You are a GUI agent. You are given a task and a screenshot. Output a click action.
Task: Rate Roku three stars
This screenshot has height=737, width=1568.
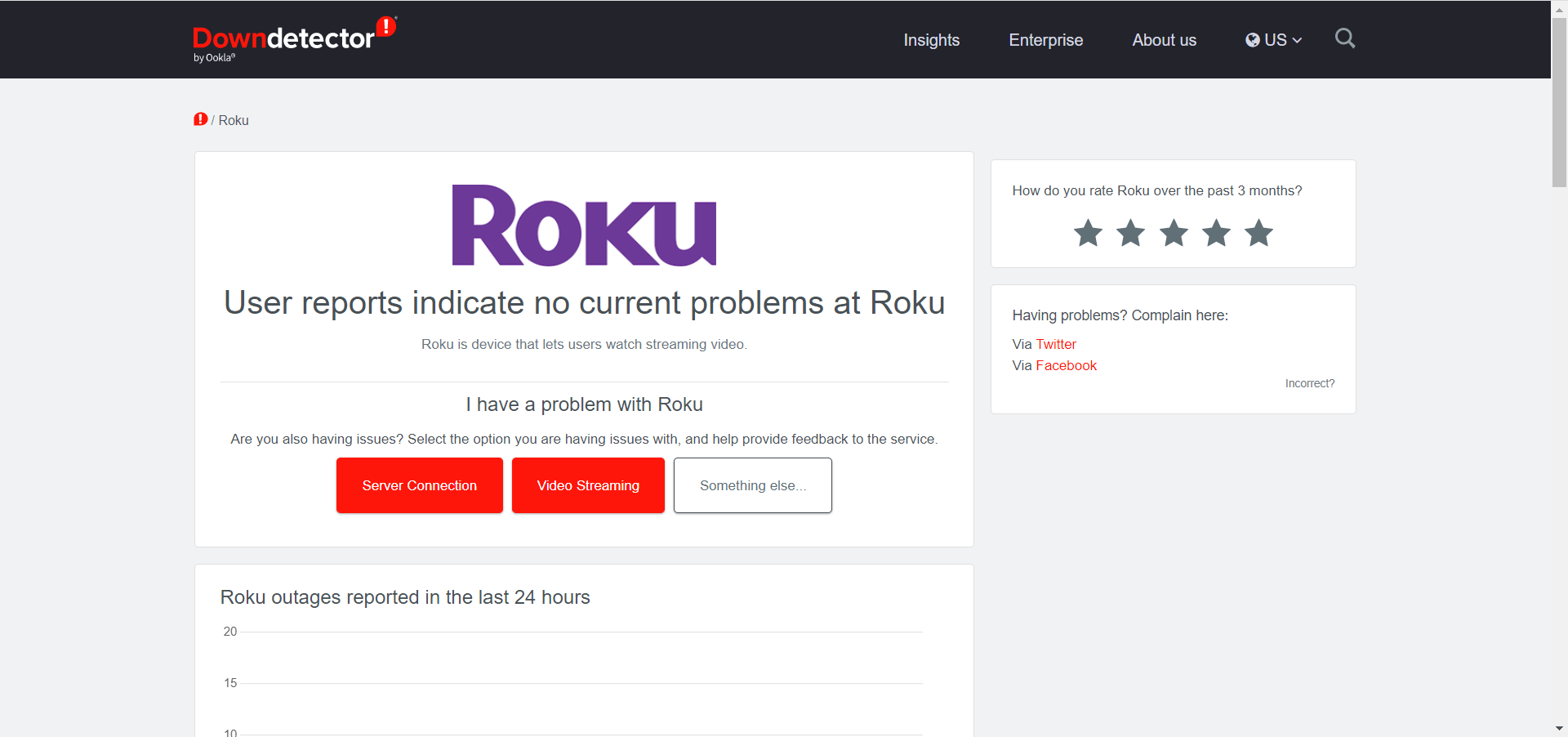click(x=1174, y=233)
